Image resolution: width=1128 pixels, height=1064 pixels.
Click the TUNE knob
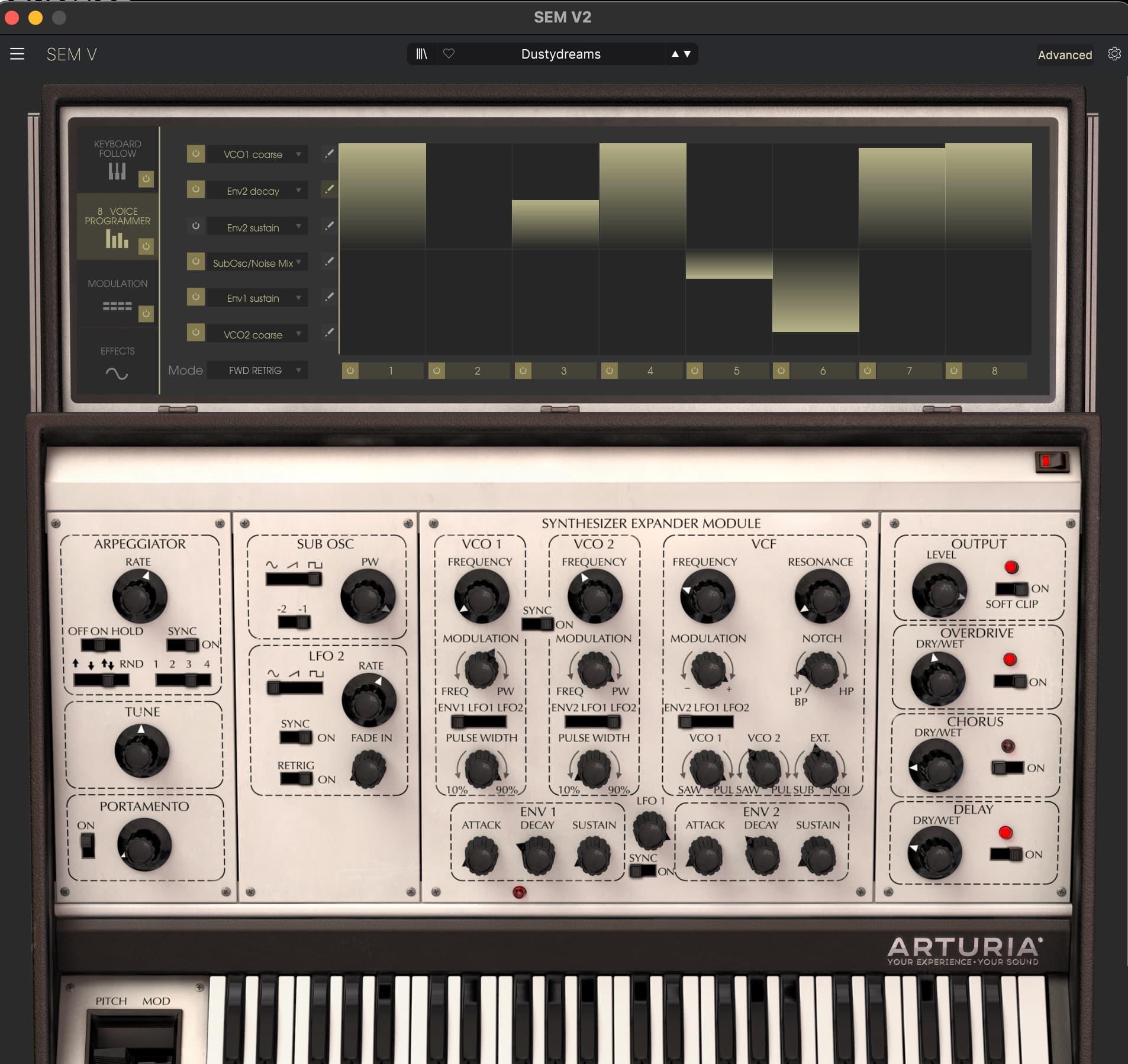point(141,751)
